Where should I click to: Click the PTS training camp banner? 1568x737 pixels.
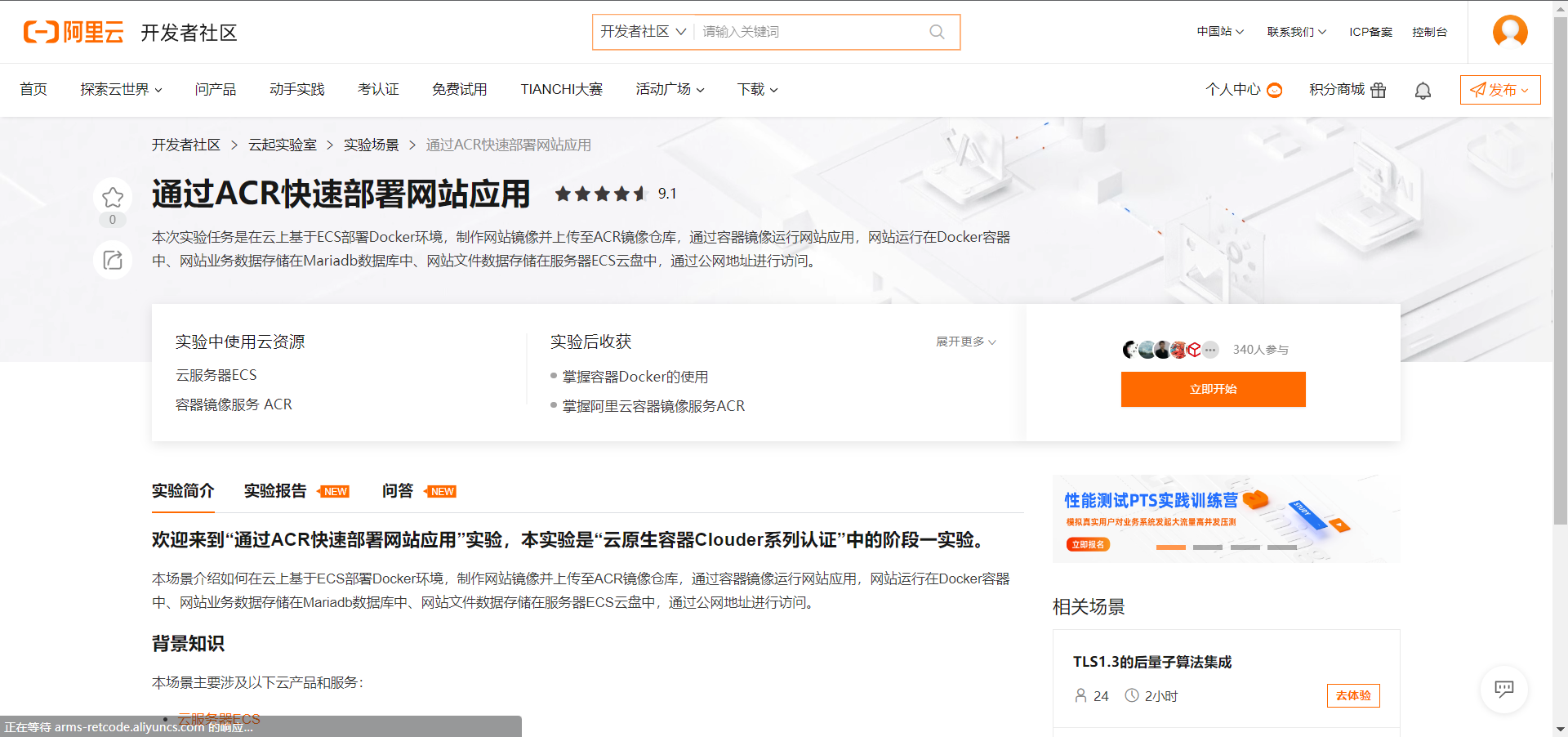pos(1226,518)
